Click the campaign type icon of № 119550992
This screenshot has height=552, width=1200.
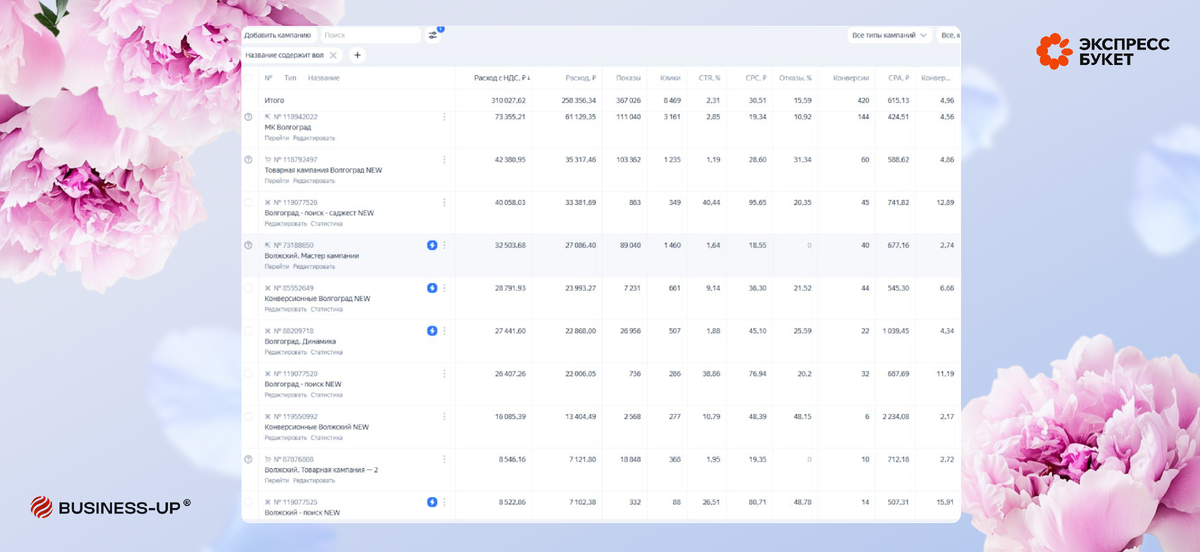point(267,416)
